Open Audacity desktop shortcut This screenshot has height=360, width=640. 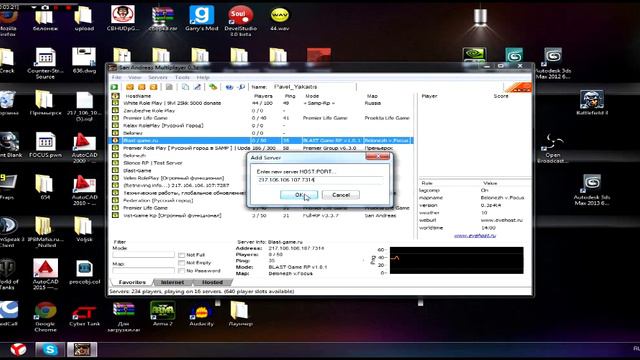click(x=201, y=315)
